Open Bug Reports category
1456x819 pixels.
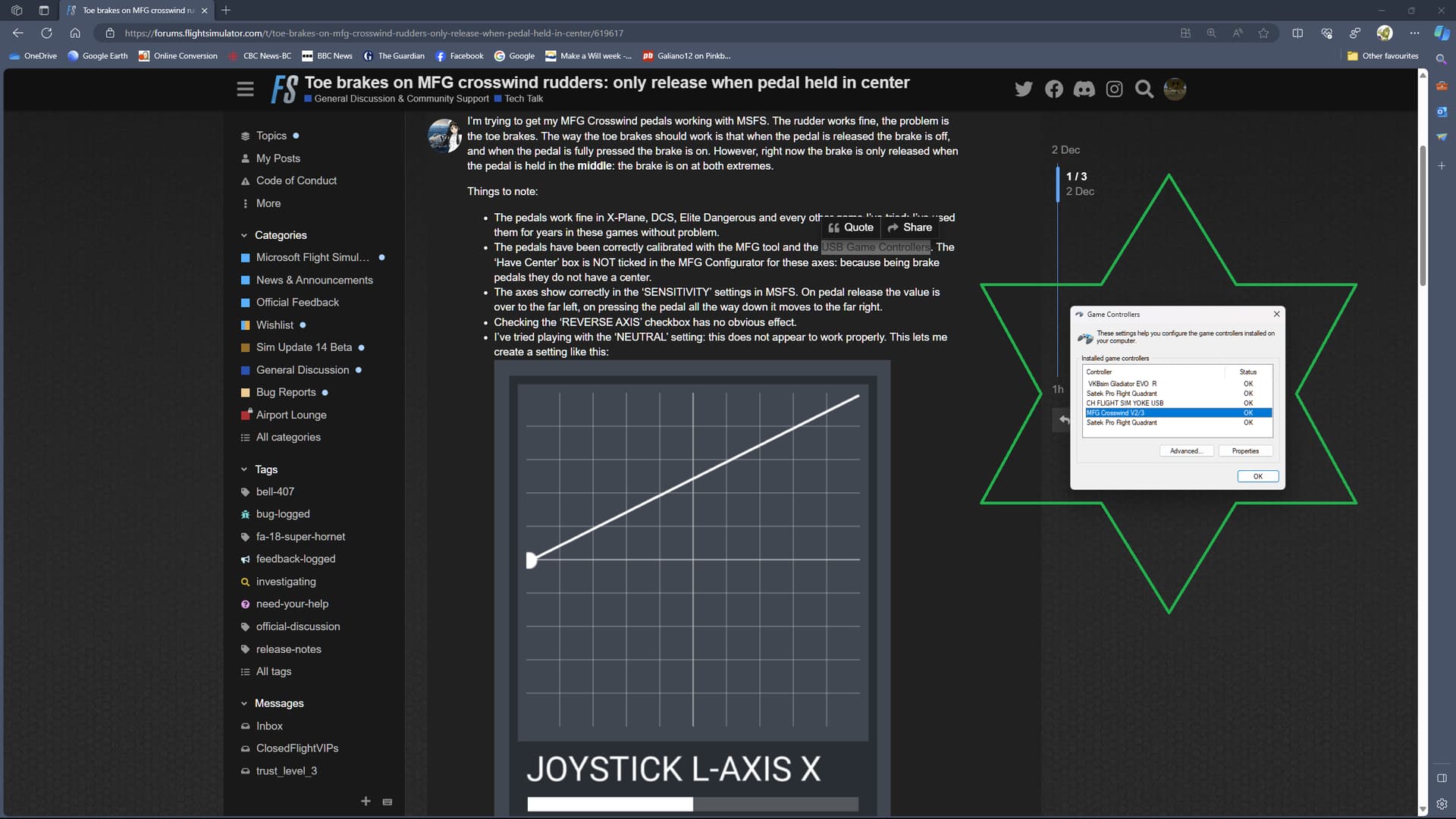point(285,392)
